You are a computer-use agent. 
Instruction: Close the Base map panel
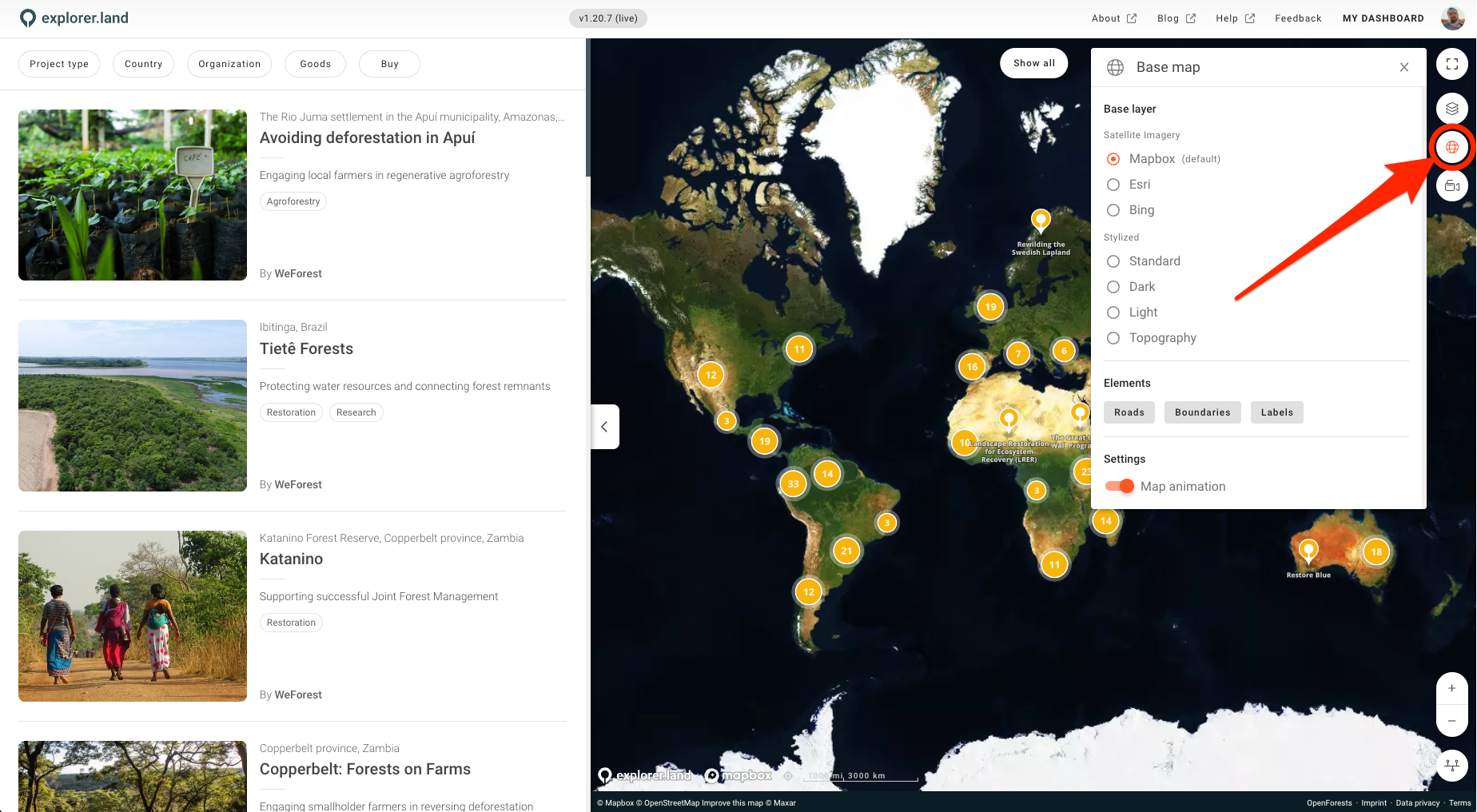click(x=1403, y=67)
